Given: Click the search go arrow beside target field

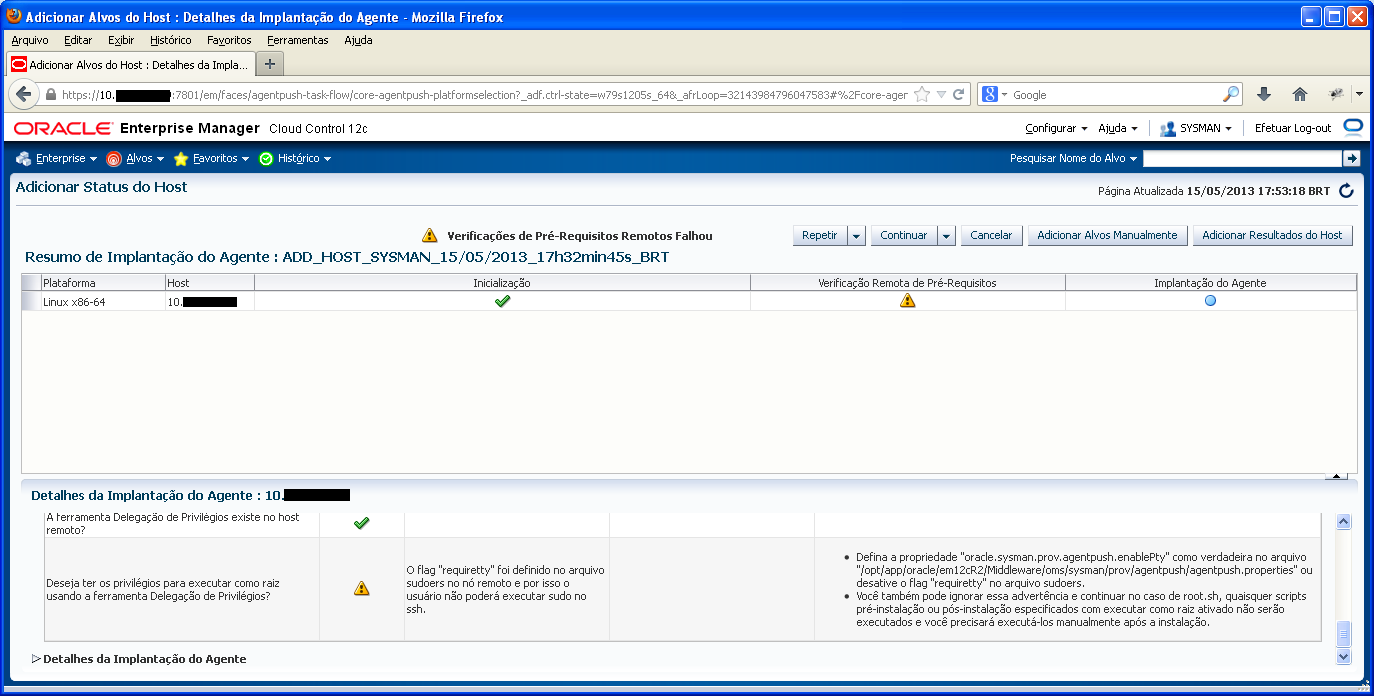Looking at the screenshot, I should (1352, 158).
